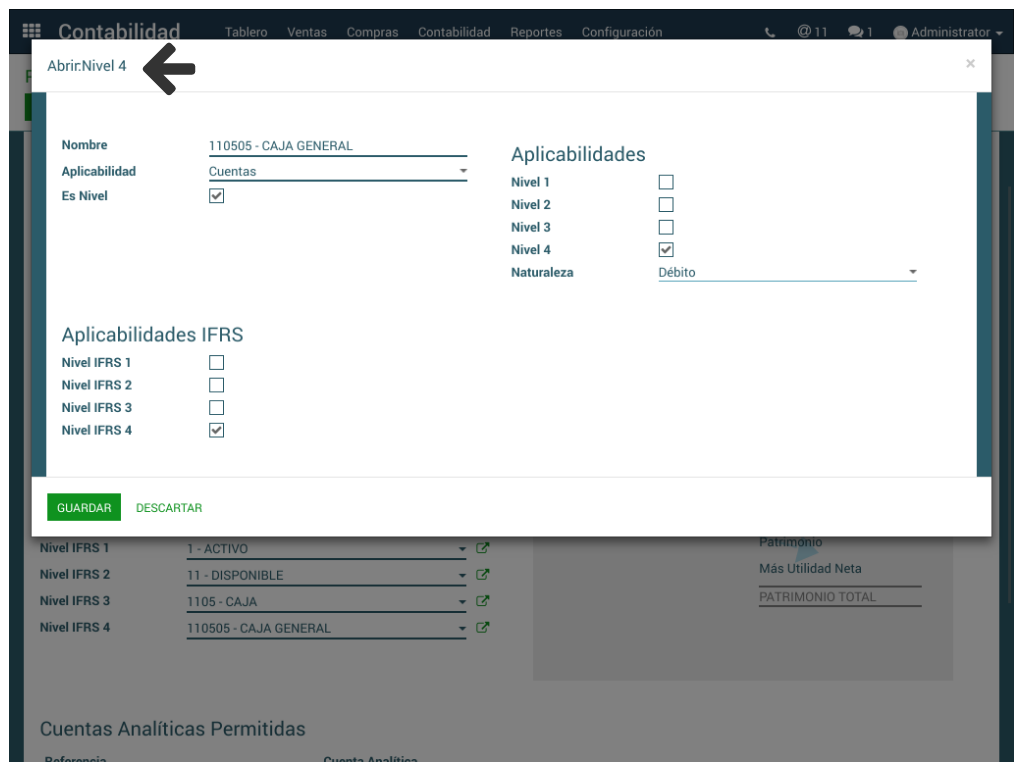This screenshot has width=1023, height=767.
Task: Click the Descartar link
Action: tap(169, 508)
